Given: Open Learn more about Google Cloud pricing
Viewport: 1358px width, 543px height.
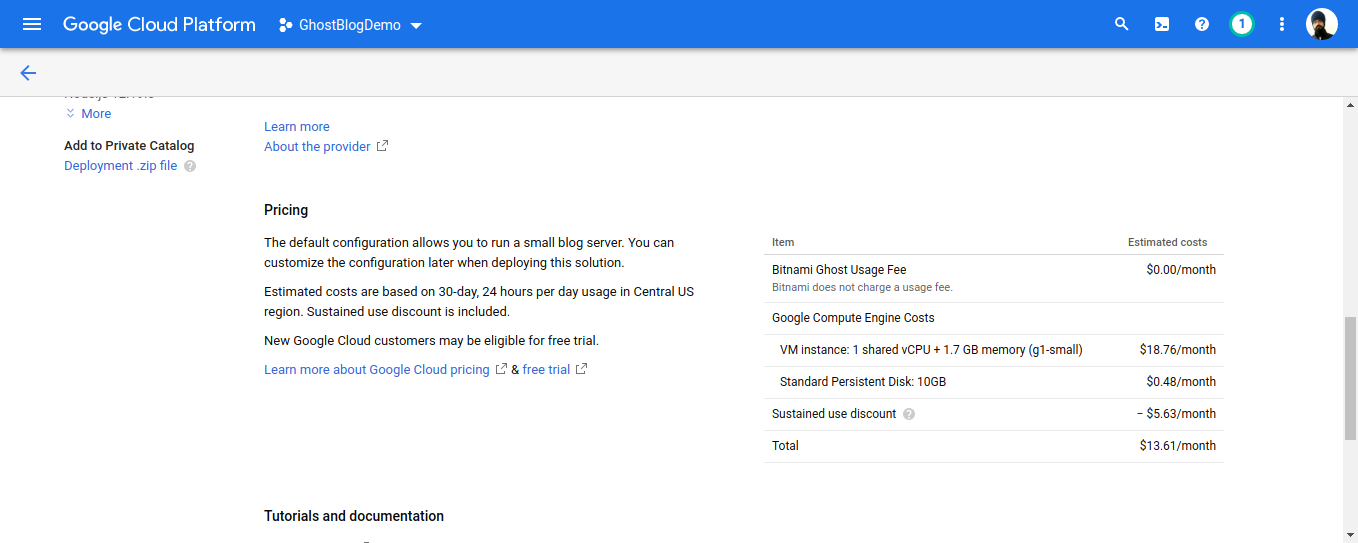Looking at the screenshot, I should [377, 370].
